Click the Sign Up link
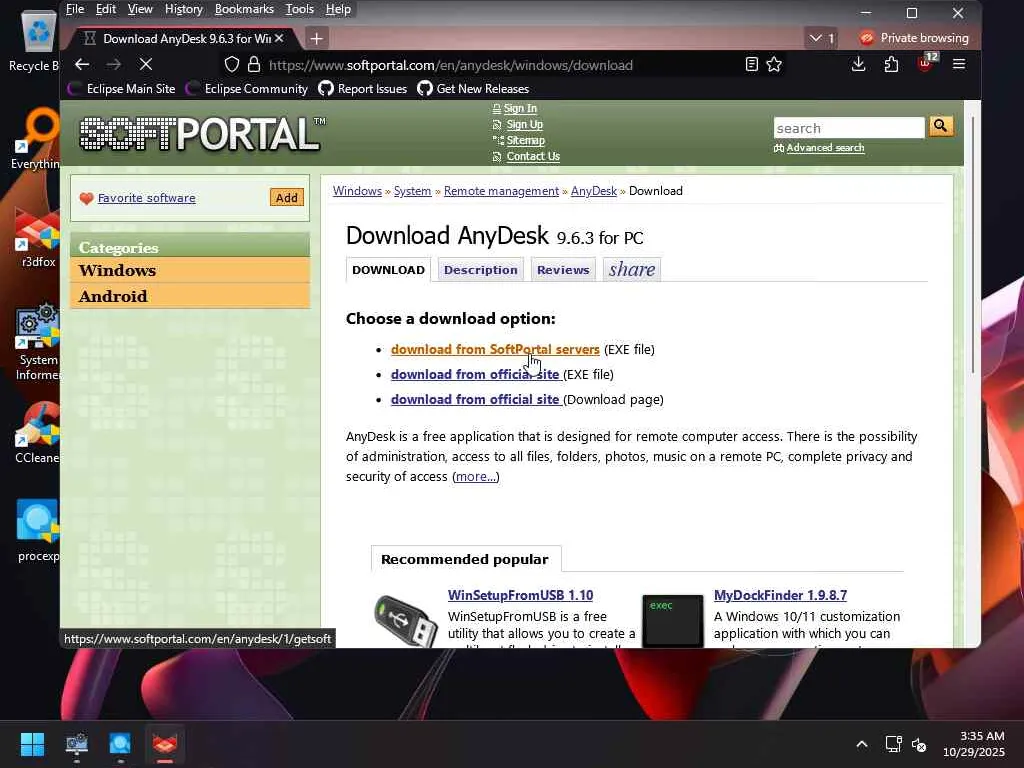 click(x=524, y=124)
